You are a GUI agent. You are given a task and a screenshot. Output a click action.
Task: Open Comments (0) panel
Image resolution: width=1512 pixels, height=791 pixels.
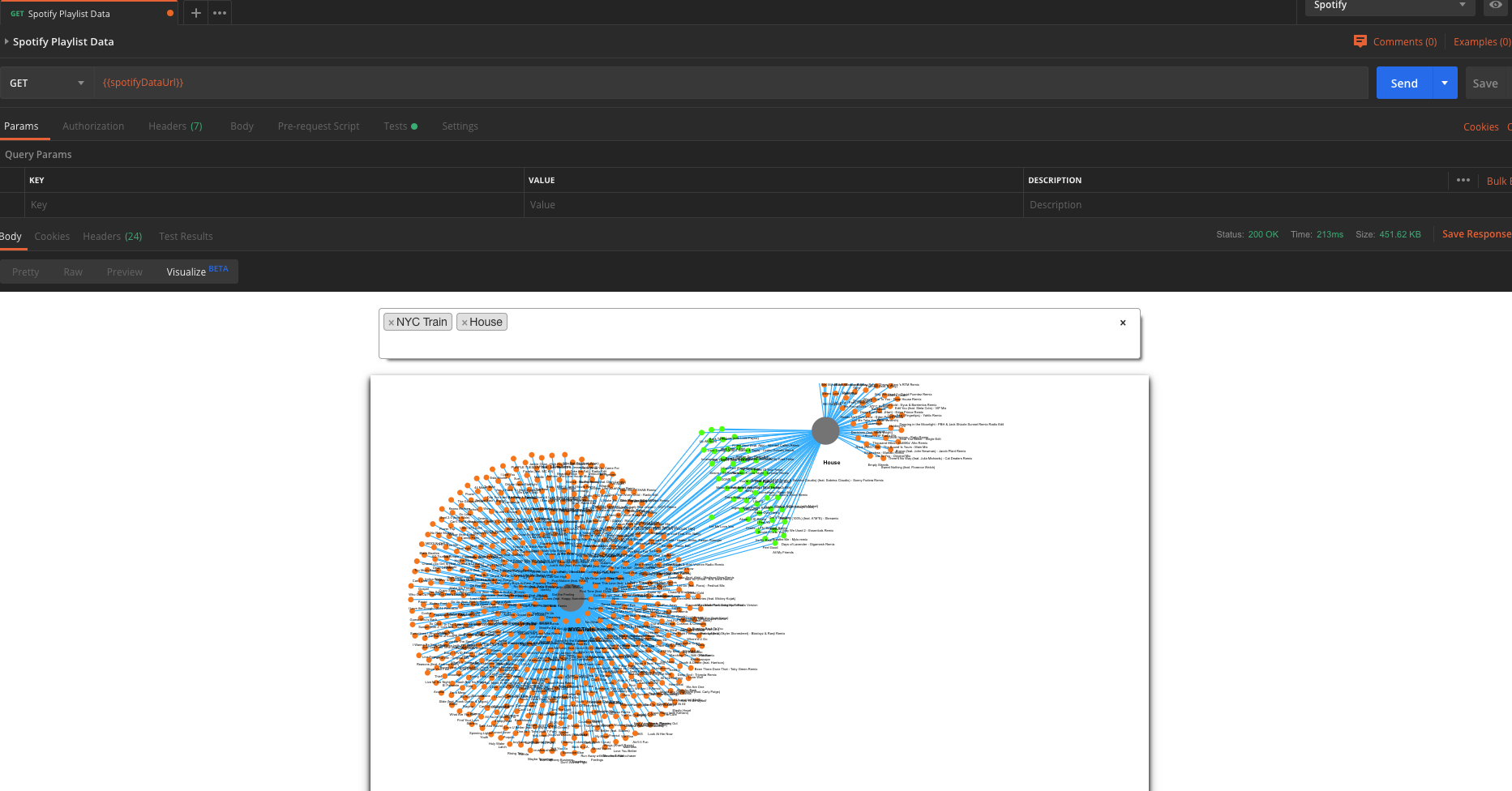[x=1405, y=41]
